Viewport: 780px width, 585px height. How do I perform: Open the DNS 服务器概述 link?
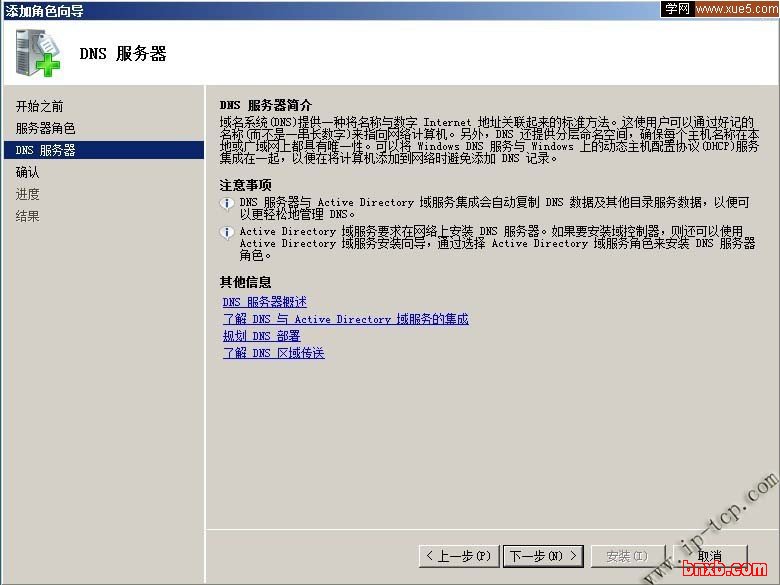pyautogui.click(x=265, y=302)
